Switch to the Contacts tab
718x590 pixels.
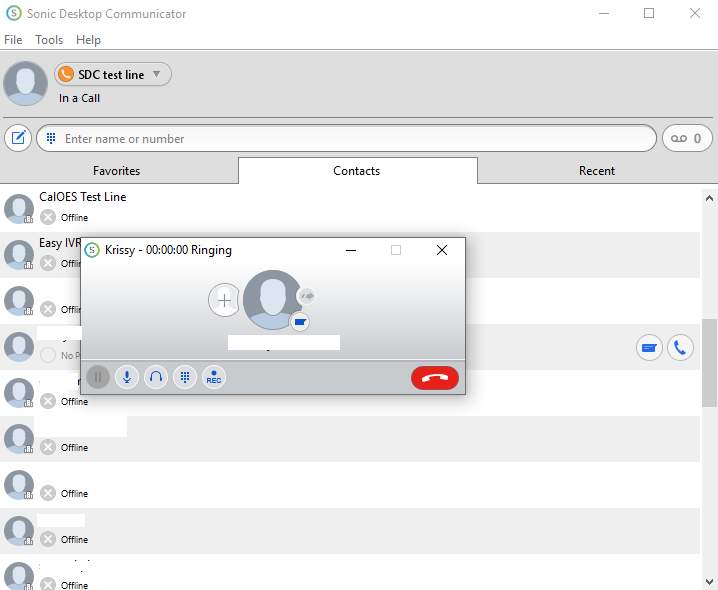coord(357,171)
